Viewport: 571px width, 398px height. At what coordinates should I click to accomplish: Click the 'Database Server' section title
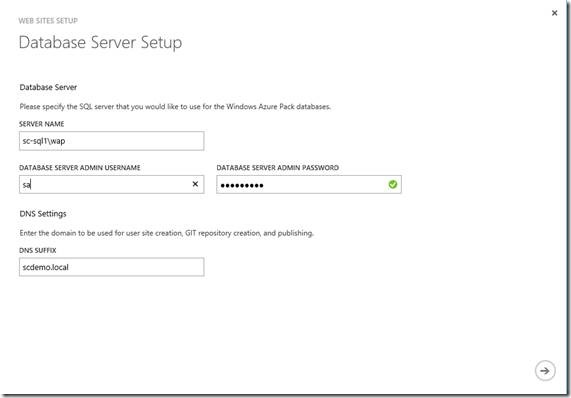[48, 87]
